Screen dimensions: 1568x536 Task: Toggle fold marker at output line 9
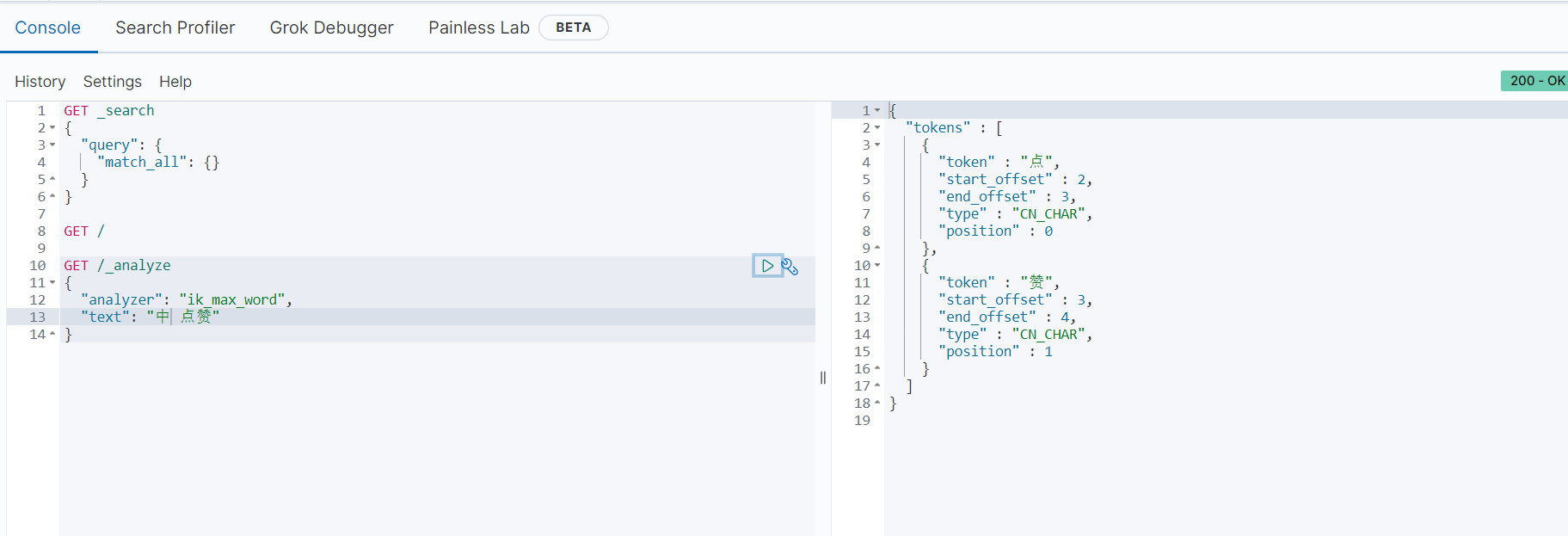point(877,248)
